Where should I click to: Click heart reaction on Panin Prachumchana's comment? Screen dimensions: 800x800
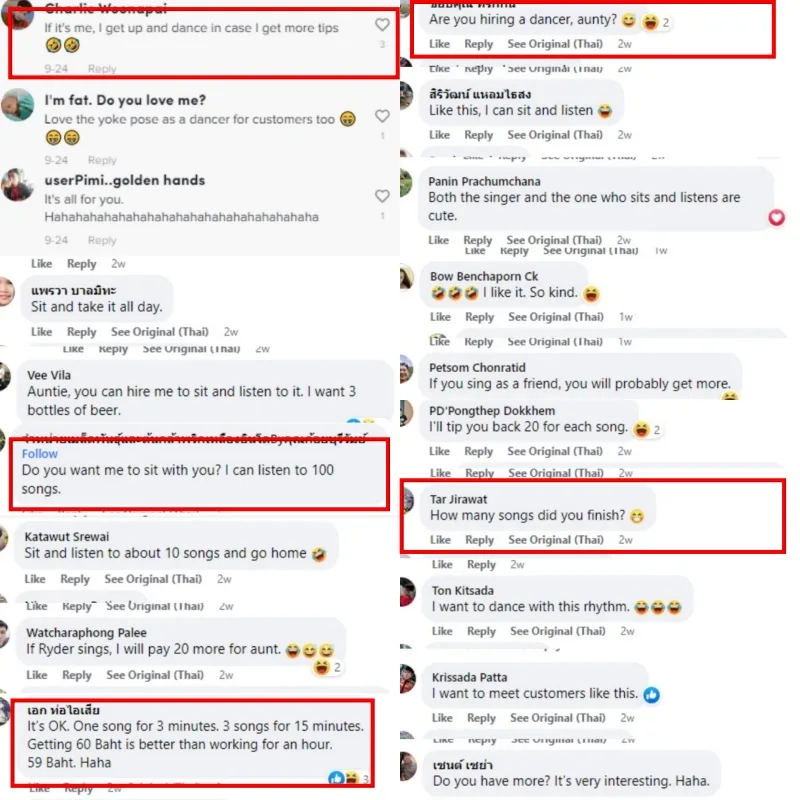[777, 218]
